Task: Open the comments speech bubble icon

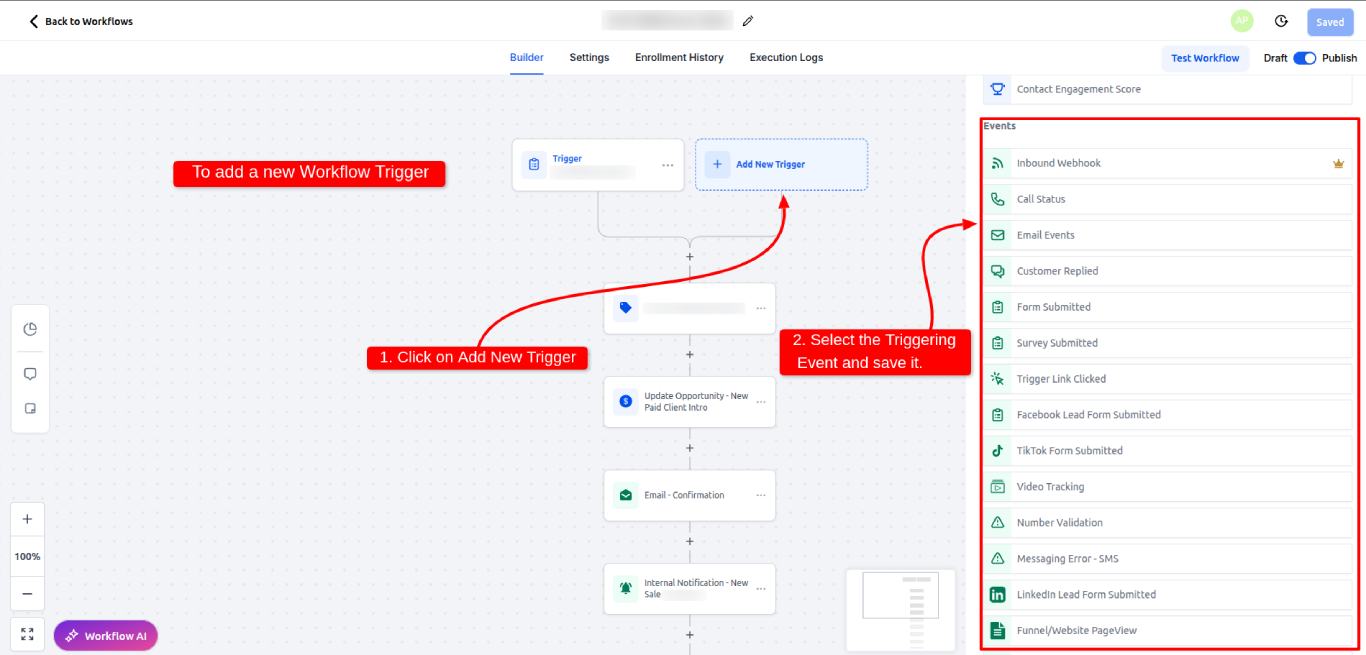Action: [x=30, y=374]
